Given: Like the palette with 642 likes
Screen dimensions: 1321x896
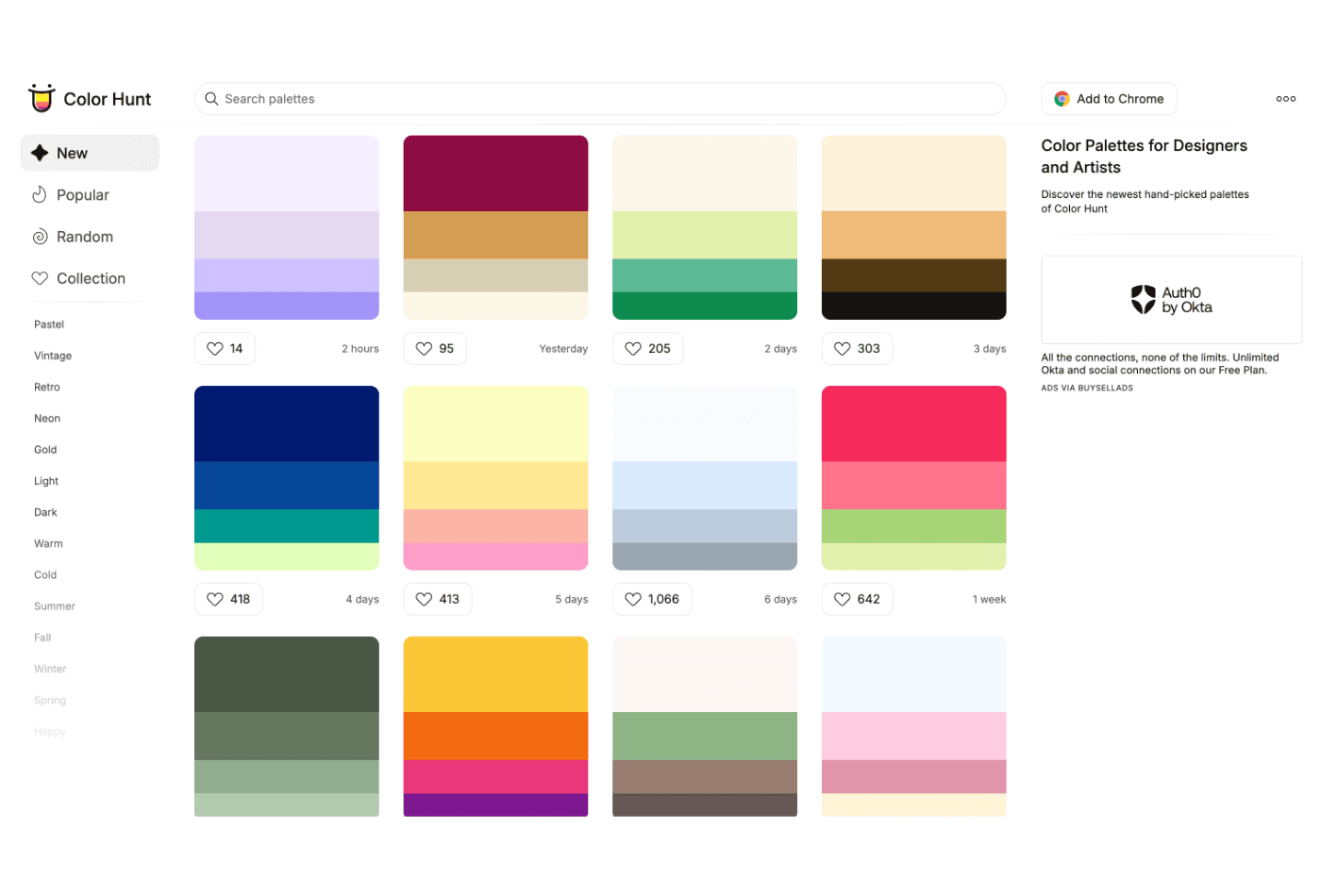Looking at the screenshot, I should coord(857,599).
